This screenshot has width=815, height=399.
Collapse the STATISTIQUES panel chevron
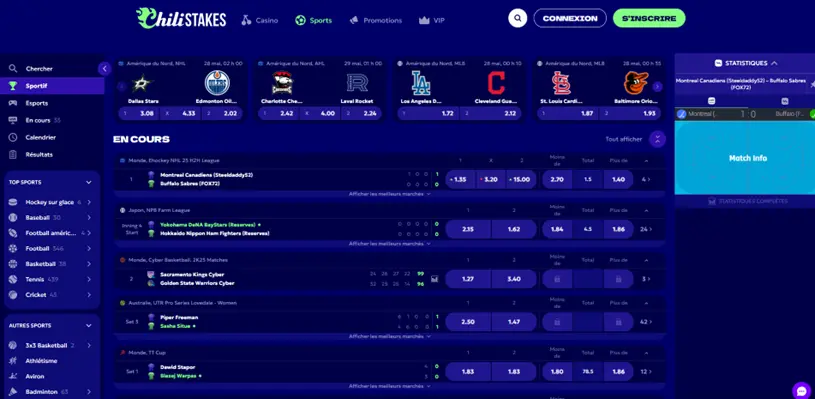(x=774, y=63)
